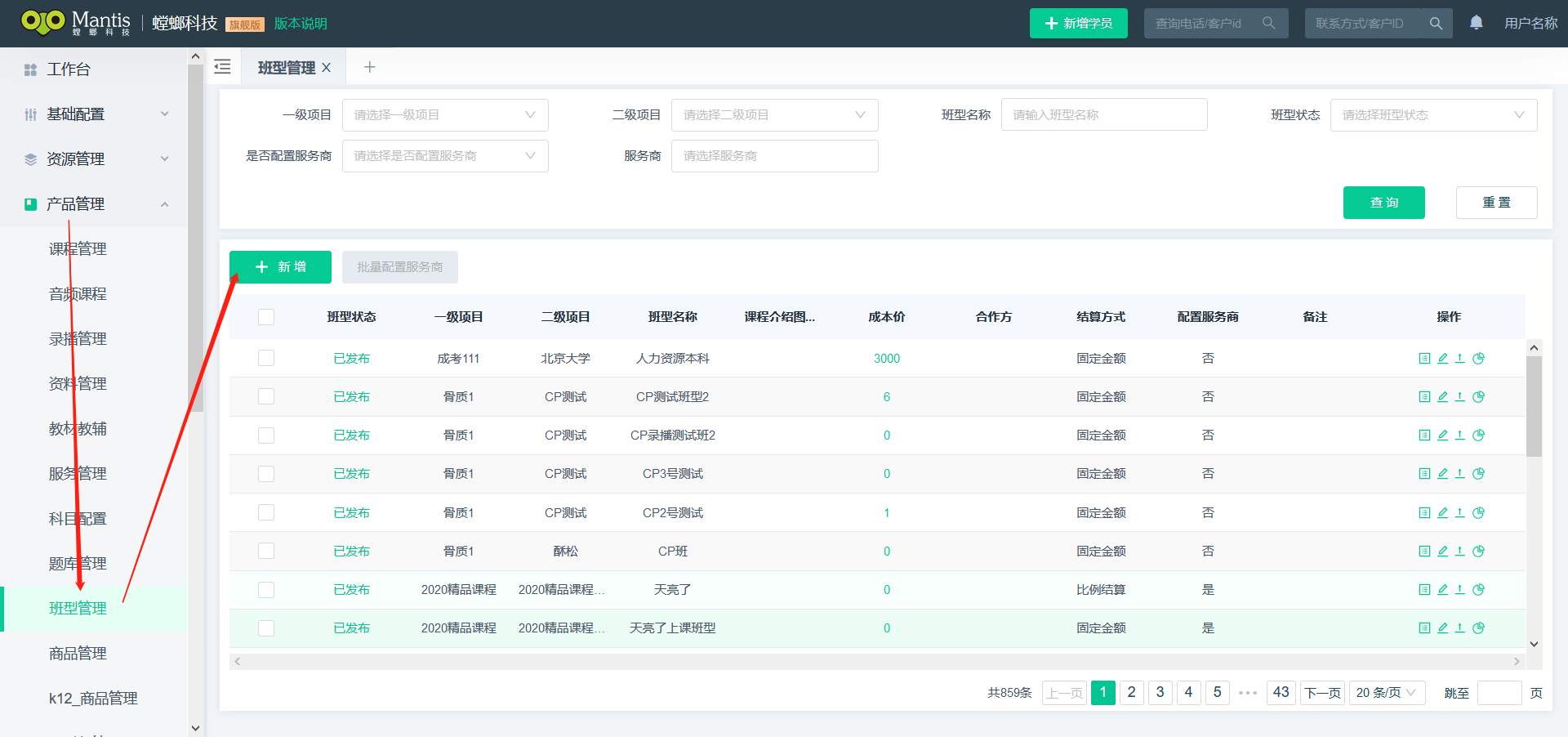Click the Mantis logo
The height and width of the screenshot is (737, 1568).
click(x=76, y=23)
